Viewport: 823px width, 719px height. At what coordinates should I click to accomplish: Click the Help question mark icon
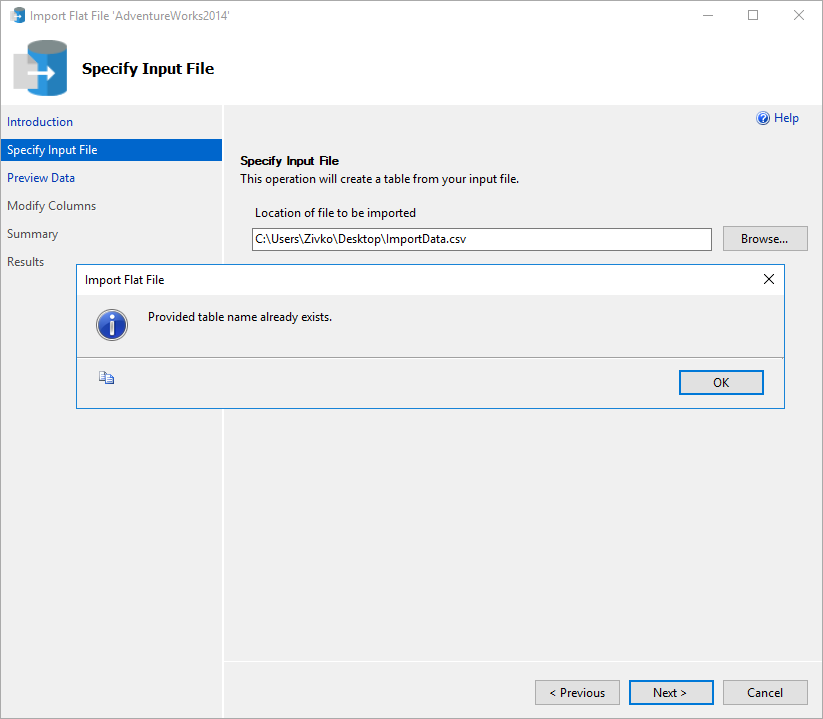pos(763,118)
